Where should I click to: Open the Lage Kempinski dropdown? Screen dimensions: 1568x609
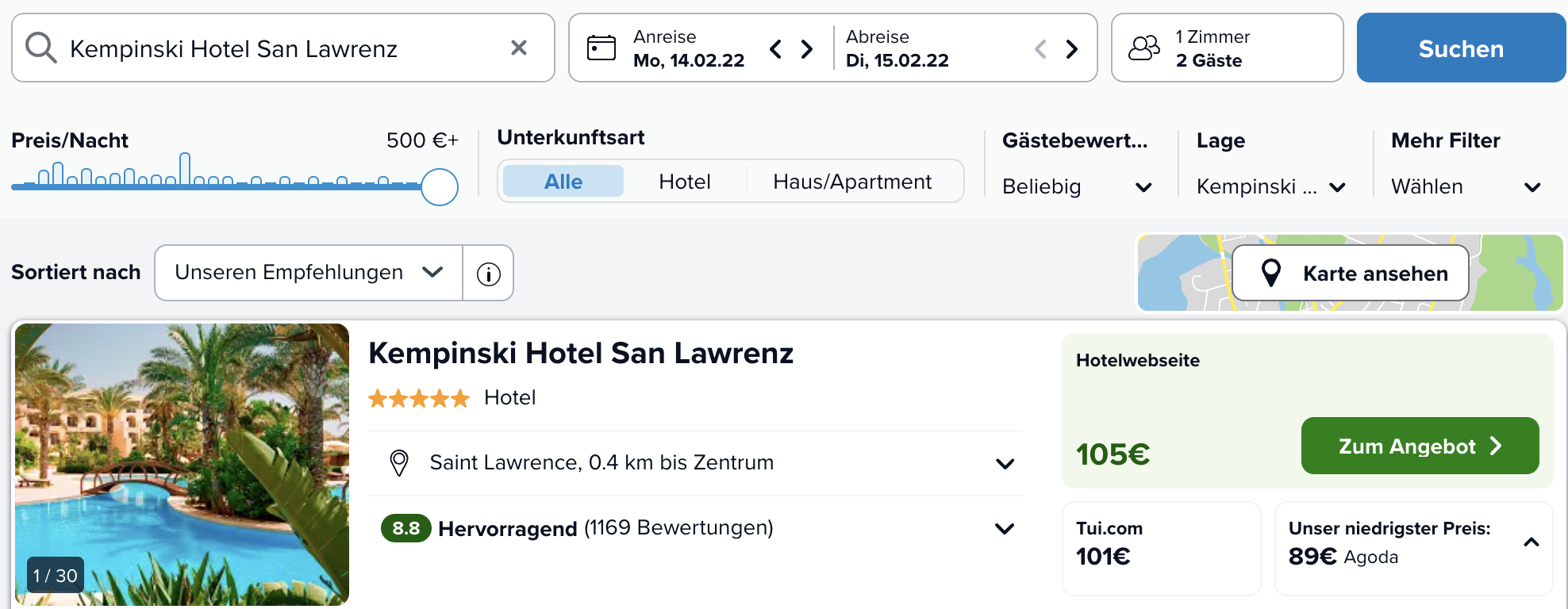click(x=1271, y=187)
